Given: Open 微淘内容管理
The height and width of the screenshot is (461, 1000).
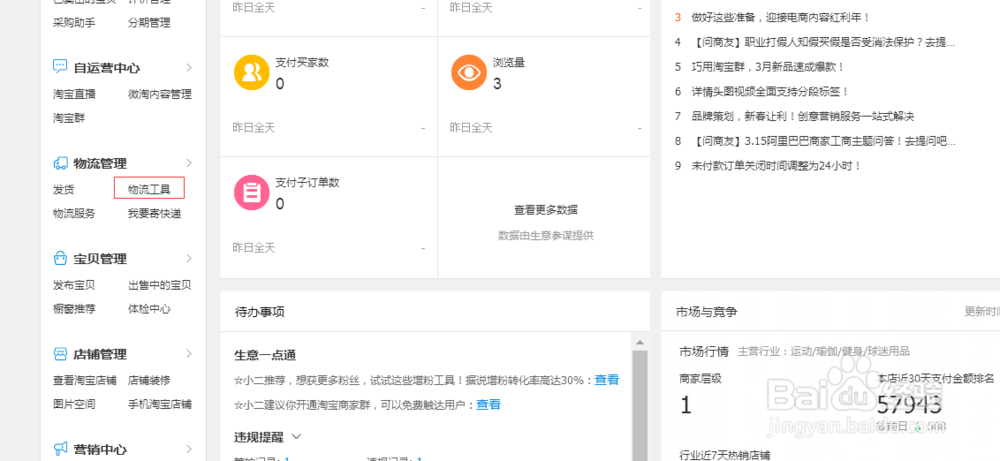Looking at the screenshot, I should pos(159,94).
